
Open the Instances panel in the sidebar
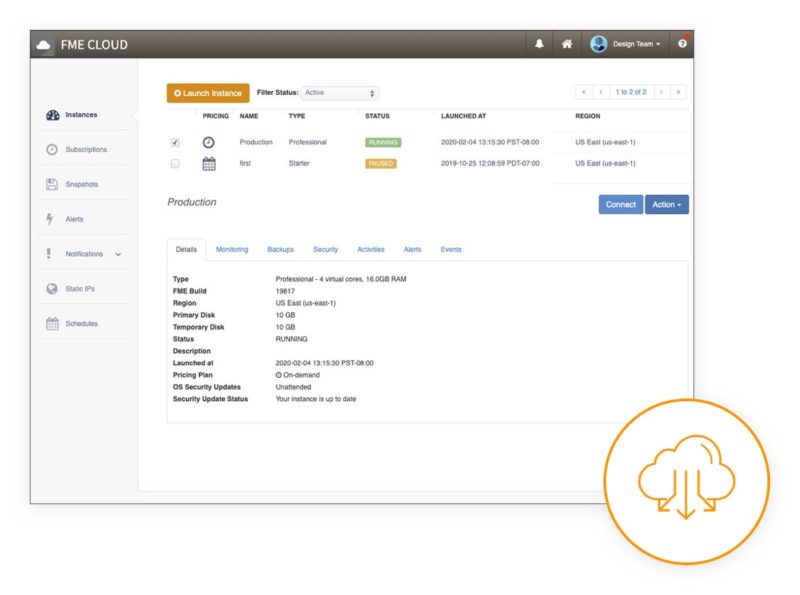75,114
